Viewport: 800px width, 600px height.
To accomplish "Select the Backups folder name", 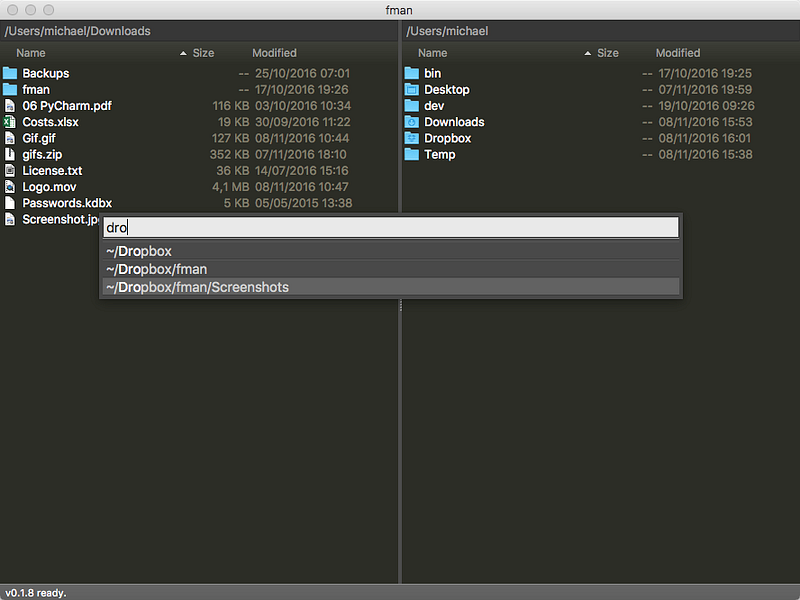I will [x=46, y=73].
